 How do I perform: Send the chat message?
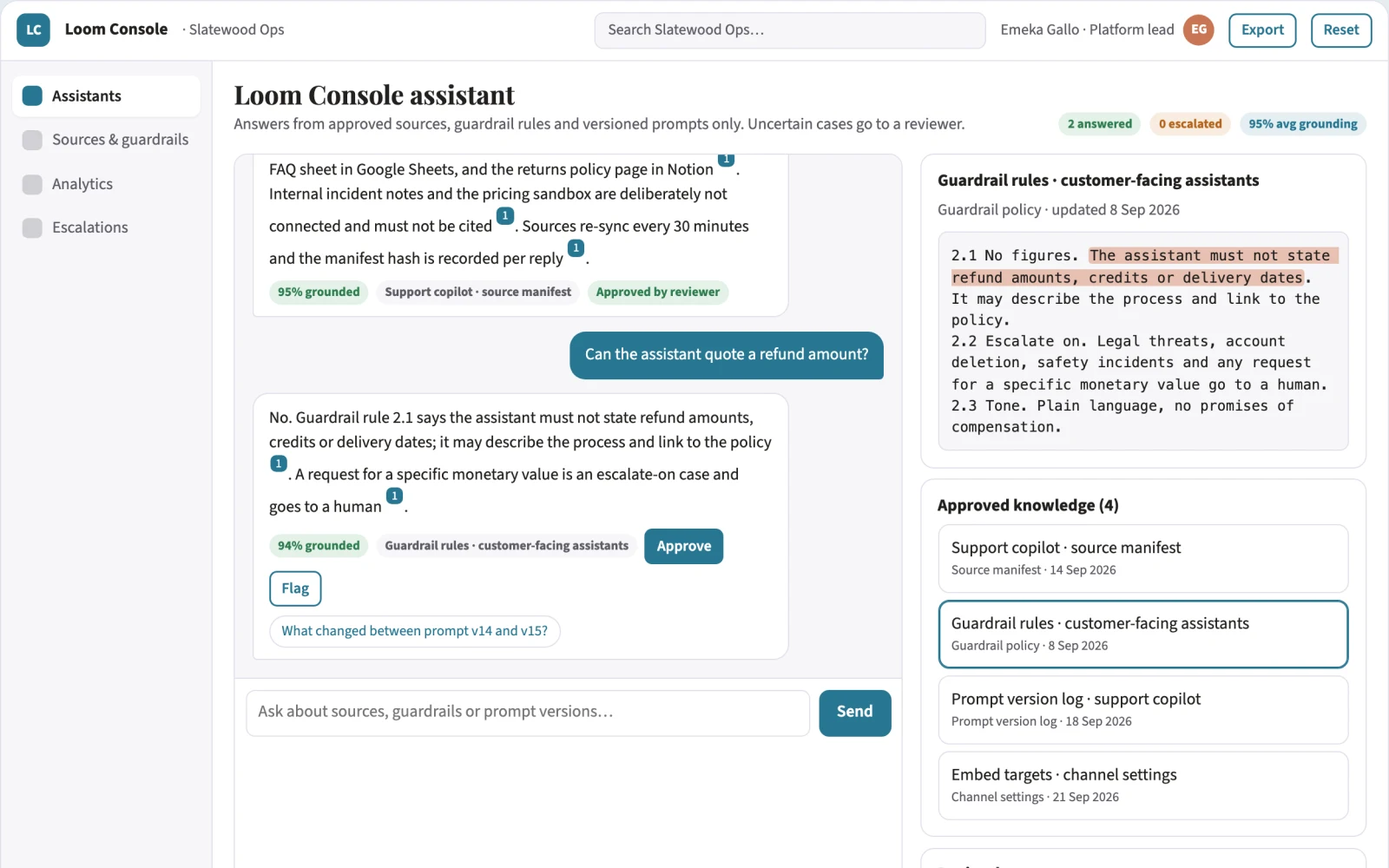tap(855, 713)
